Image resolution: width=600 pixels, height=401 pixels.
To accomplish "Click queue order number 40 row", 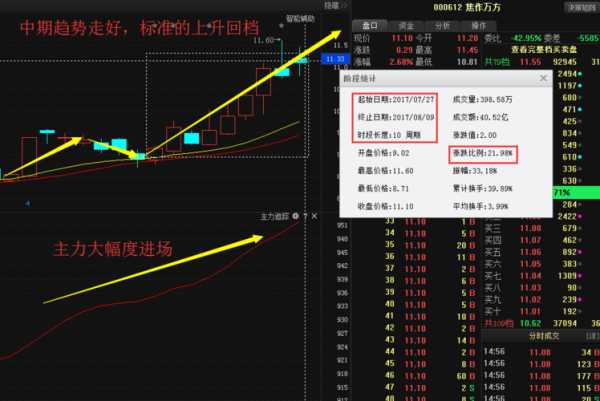I will tap(430, 305).
